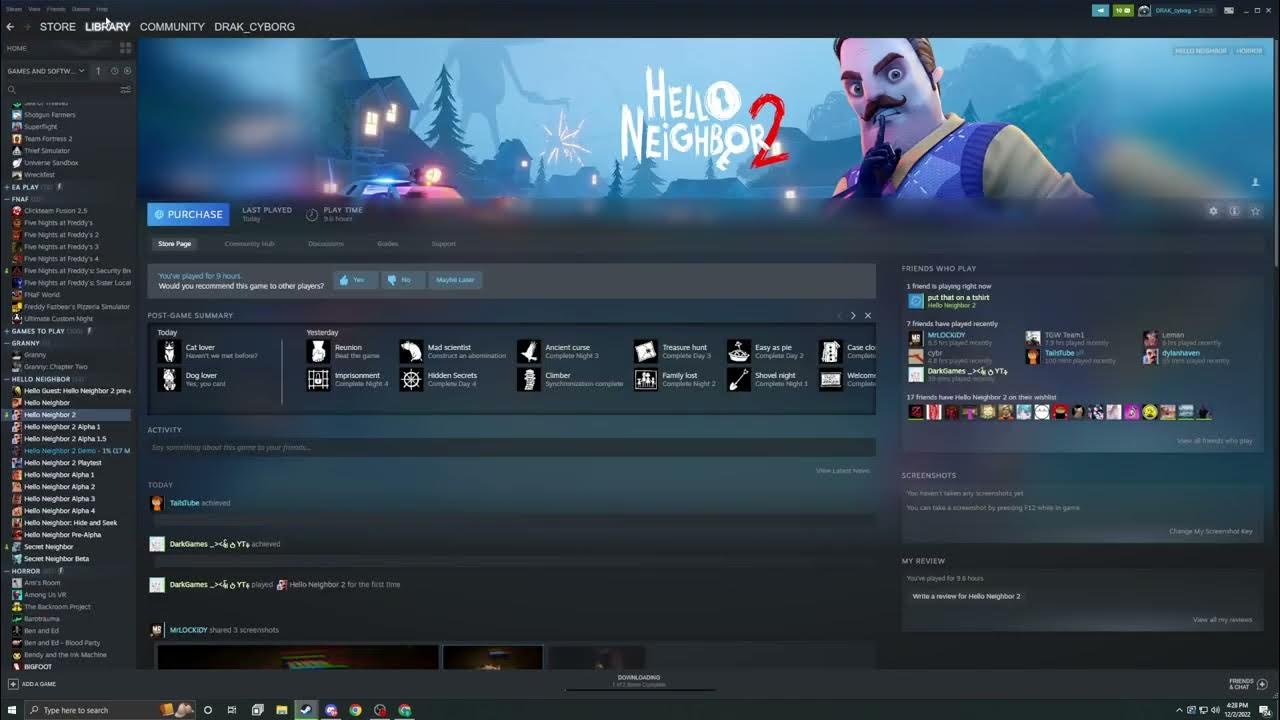This screenshot has height=720, width=1280.
Task: Open recent activity clock filter in sidebar
Action: pyautogui.click(x=114, y=71)
